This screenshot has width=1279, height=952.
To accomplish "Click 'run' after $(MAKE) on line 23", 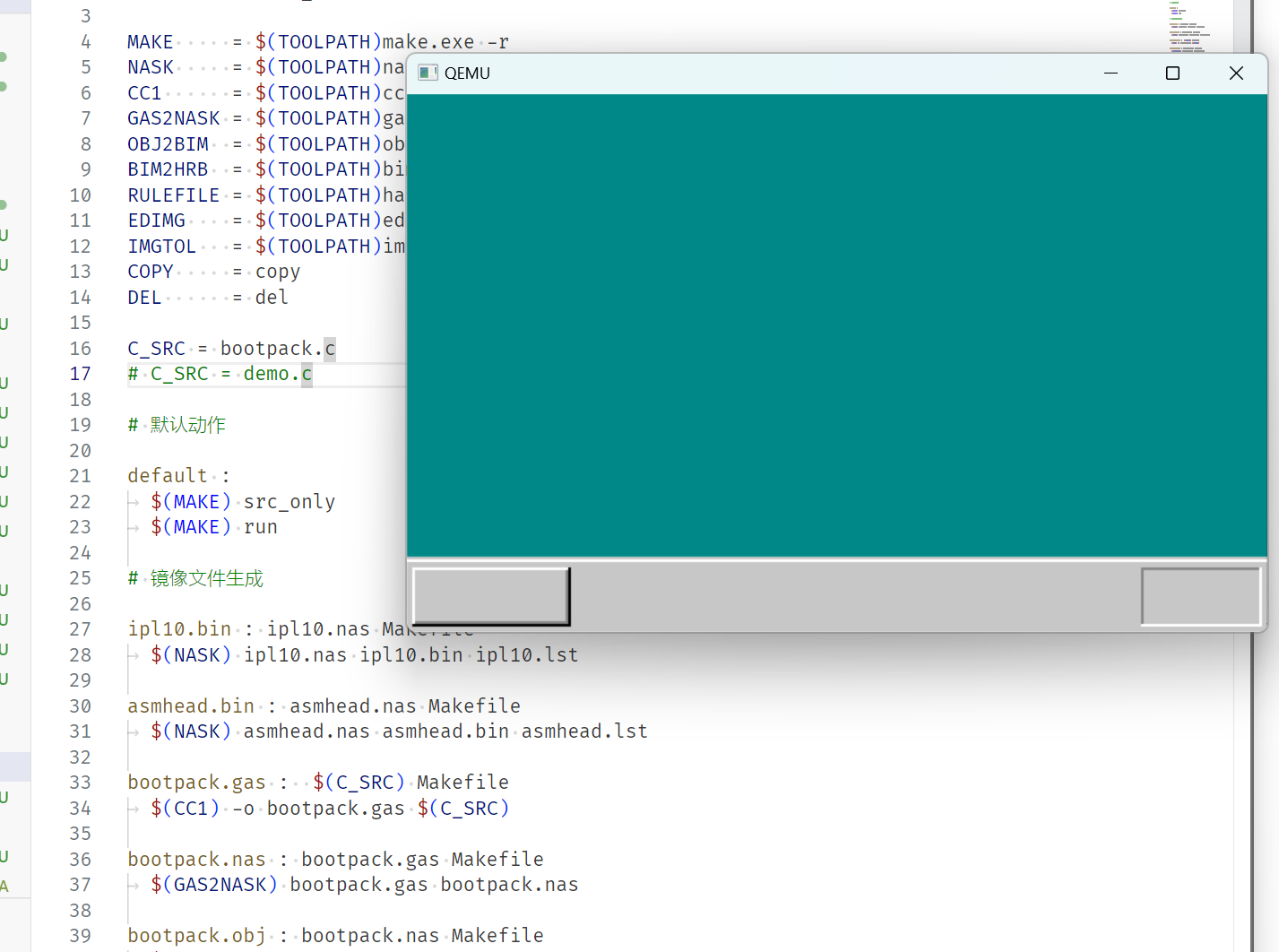I will click(x=261, y=527).
